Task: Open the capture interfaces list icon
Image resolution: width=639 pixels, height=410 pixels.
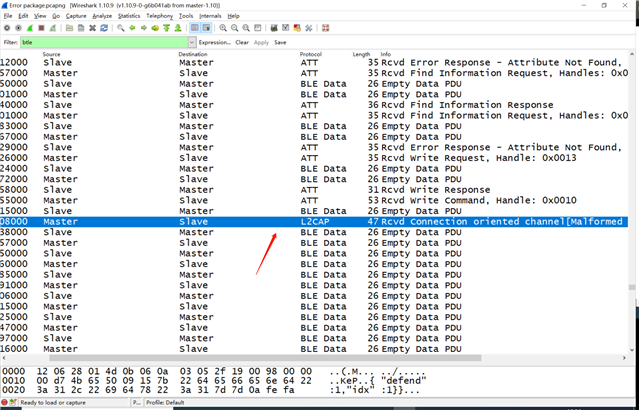Action: coord(7,28)
